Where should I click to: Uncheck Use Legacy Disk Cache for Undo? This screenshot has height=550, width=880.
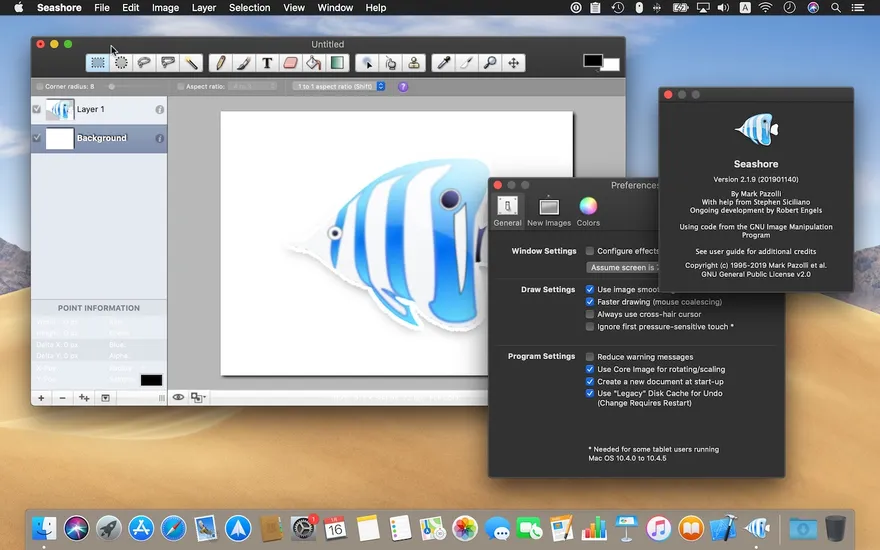coord(590,393)
